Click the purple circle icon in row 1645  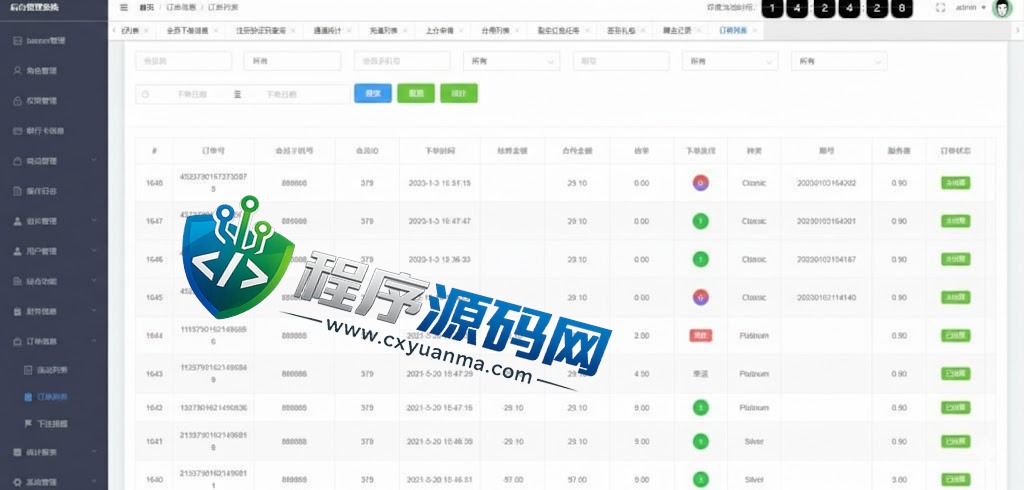700,297
